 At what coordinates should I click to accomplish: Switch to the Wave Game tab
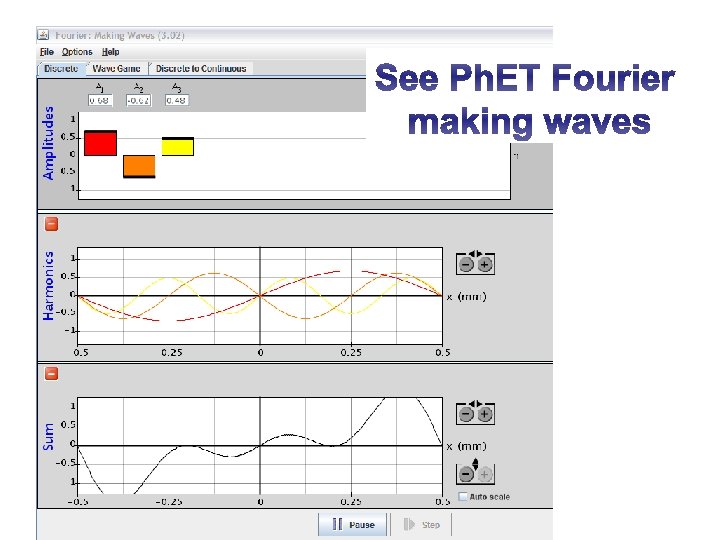pyautogui.click(x=116, y=68)
